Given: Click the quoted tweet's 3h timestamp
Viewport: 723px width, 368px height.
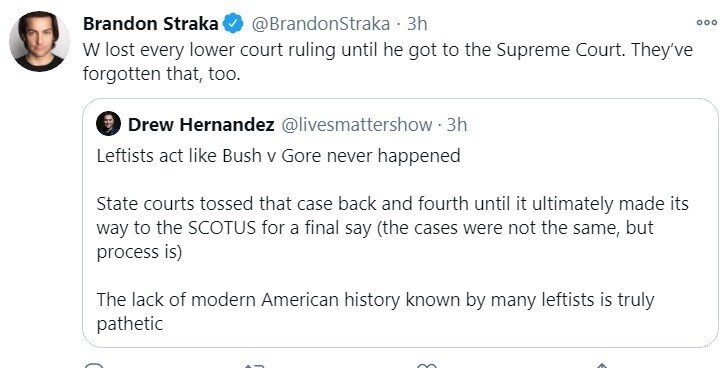Looking at the screenshot, I should point(457,125).
